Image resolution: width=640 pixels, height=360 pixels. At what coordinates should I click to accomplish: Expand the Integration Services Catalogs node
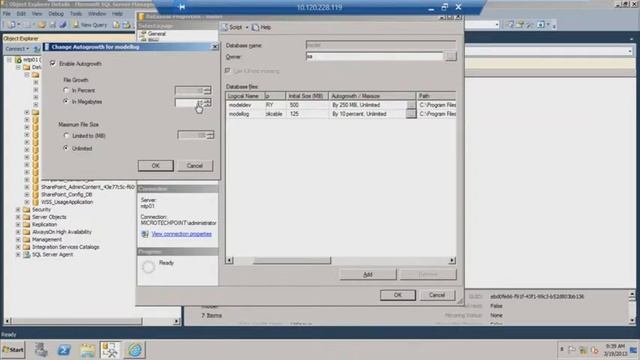point(18,247)
